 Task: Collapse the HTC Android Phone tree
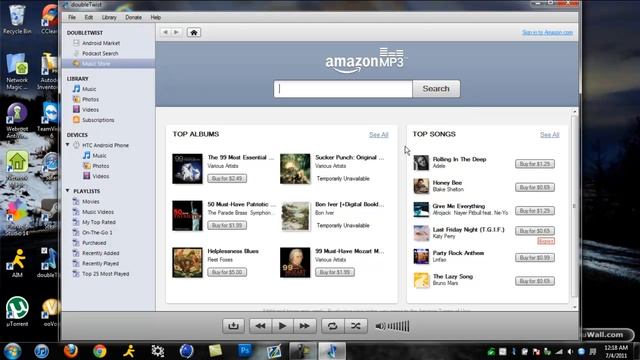coord(68,145)
